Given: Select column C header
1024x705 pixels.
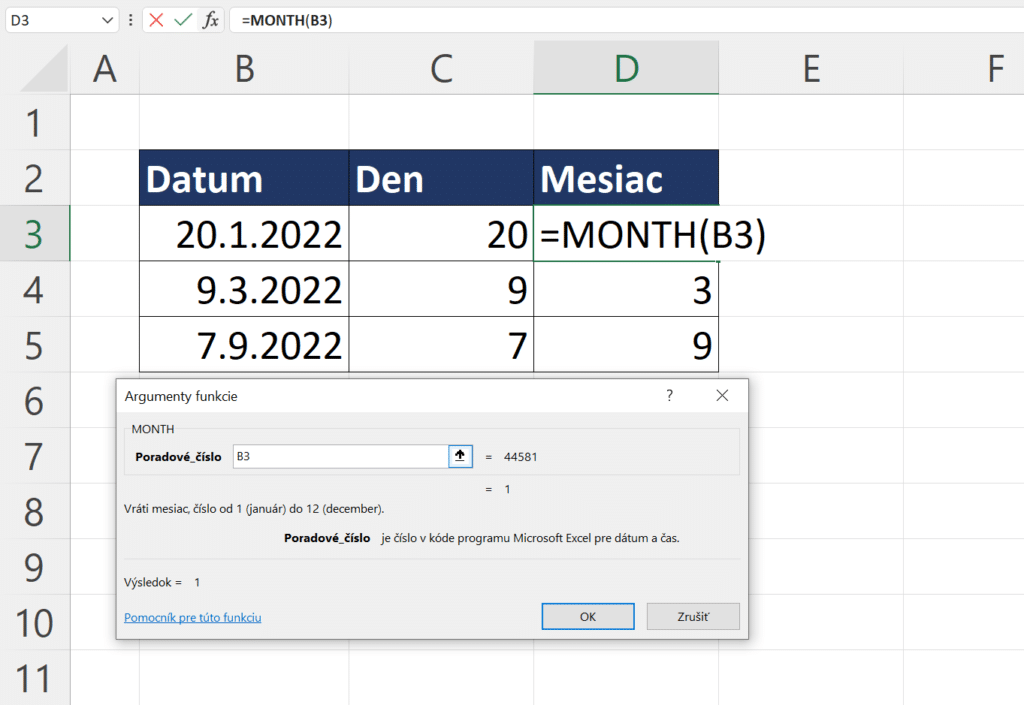Looking at the screenshot, I should coord(441,69).
